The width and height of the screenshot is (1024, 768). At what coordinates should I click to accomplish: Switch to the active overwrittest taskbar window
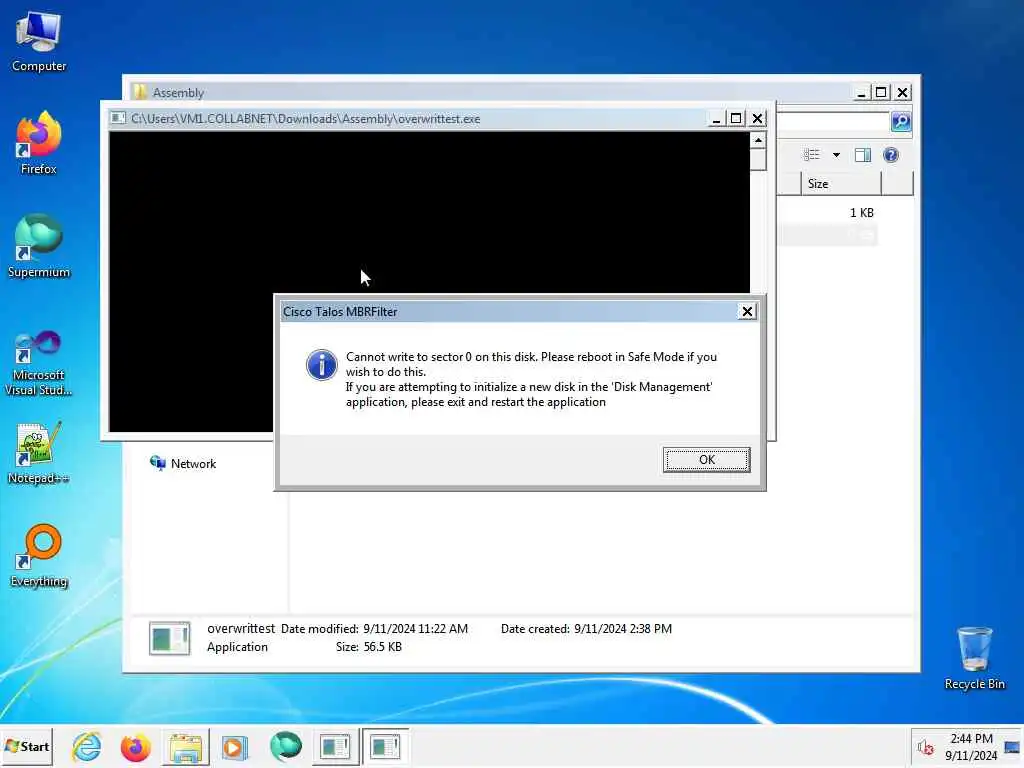click(x=385, y=746)
